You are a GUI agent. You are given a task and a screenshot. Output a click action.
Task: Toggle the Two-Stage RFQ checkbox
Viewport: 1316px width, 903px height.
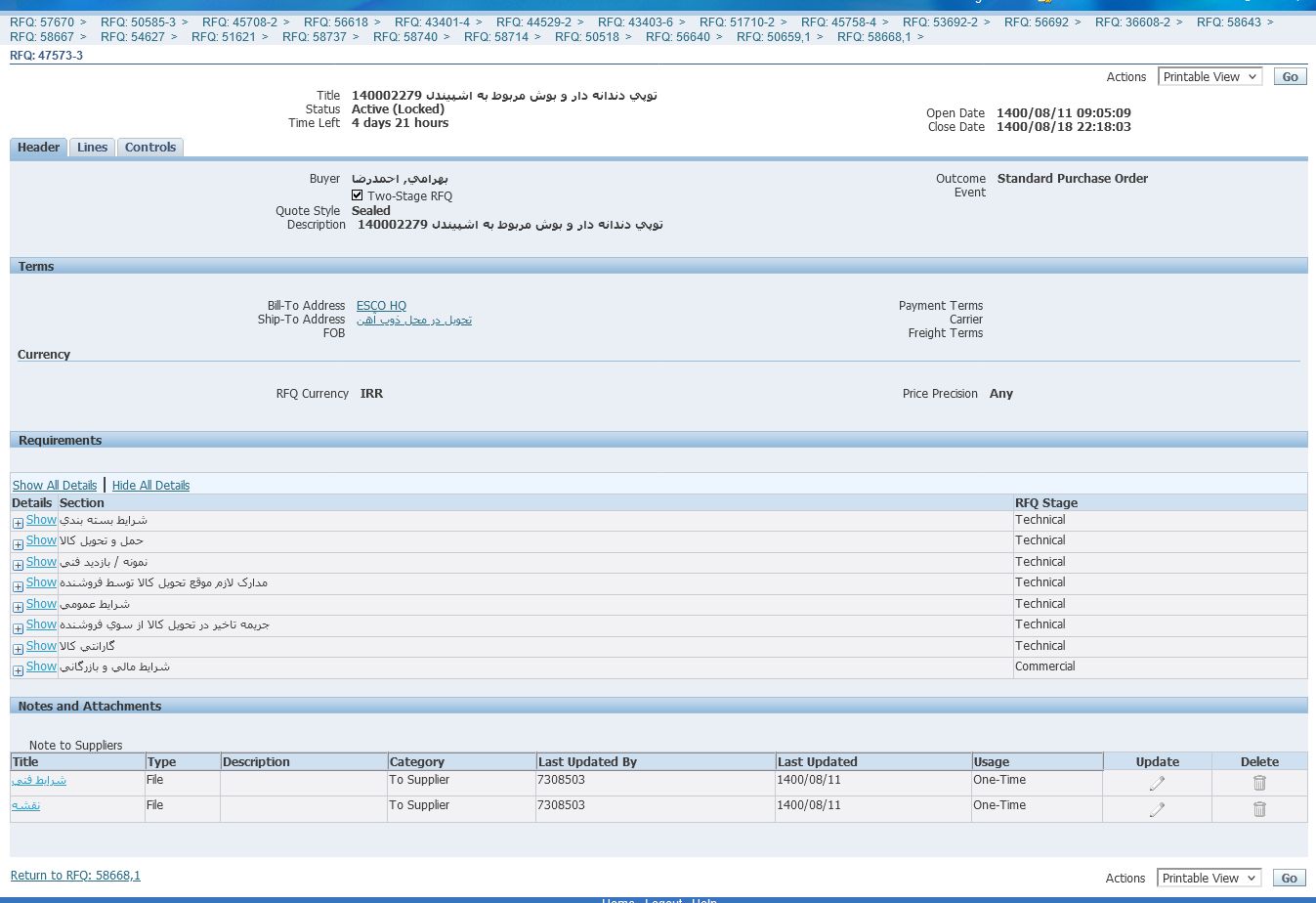pyautogui.click(x=358, y=195)
